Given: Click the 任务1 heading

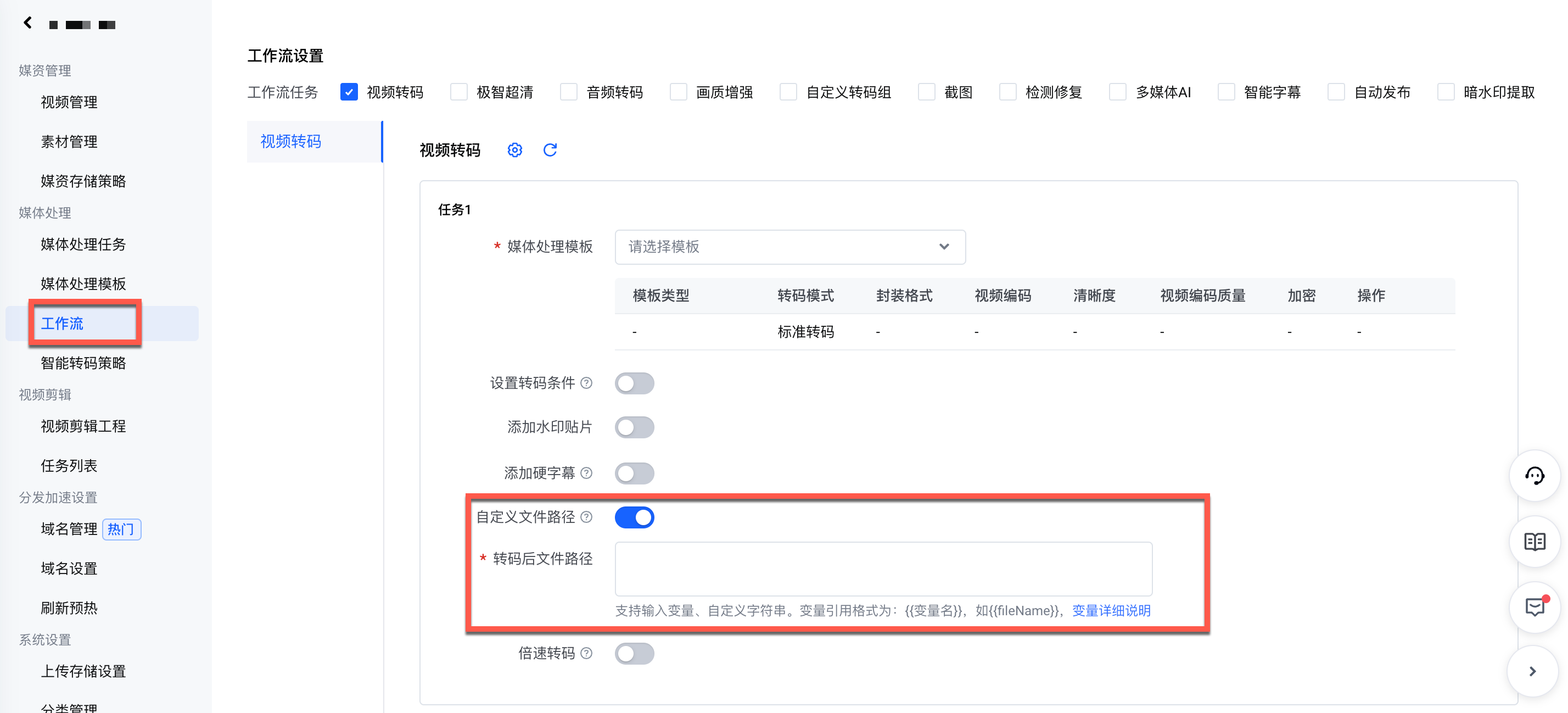Looking at the screenshot, I should (455, 210).
